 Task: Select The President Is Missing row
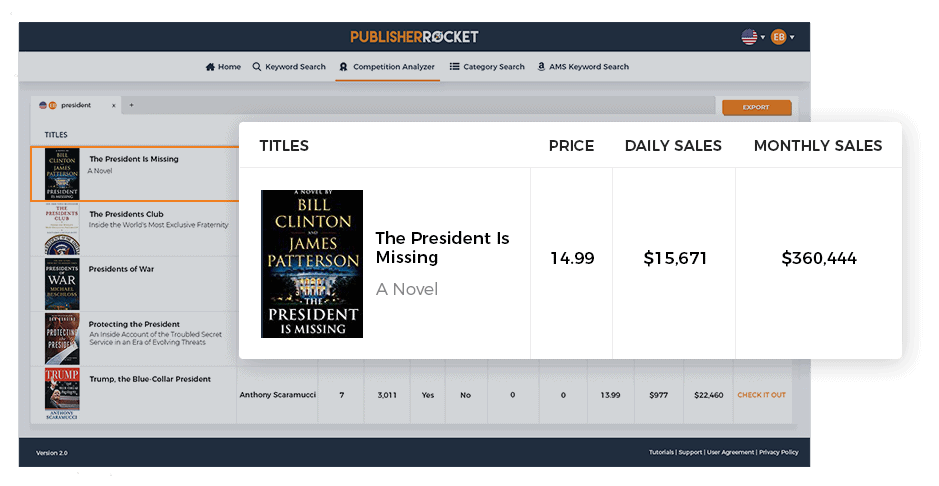135,174
